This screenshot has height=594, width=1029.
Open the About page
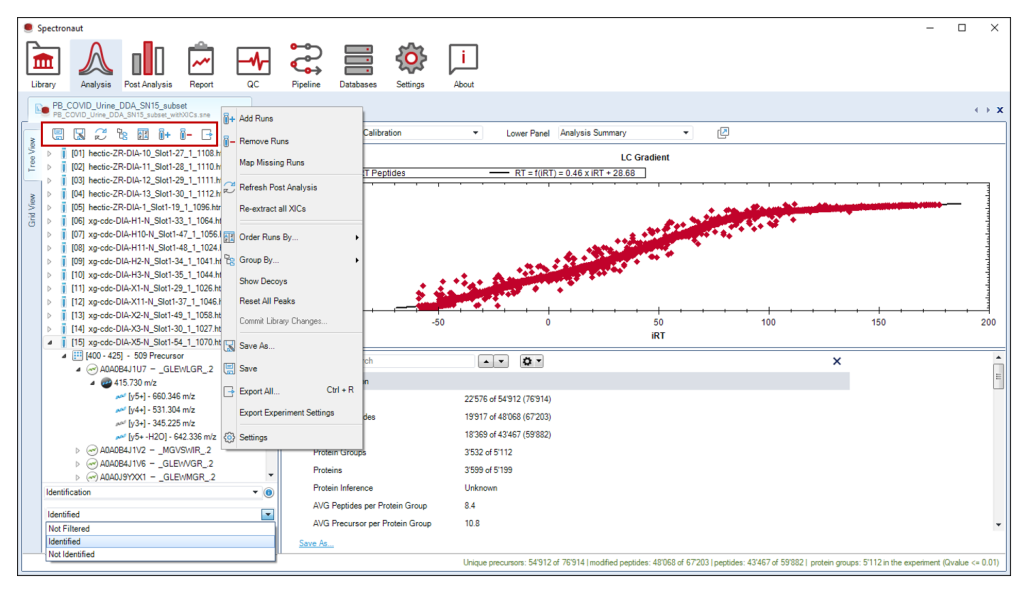(x=463, y=65)
